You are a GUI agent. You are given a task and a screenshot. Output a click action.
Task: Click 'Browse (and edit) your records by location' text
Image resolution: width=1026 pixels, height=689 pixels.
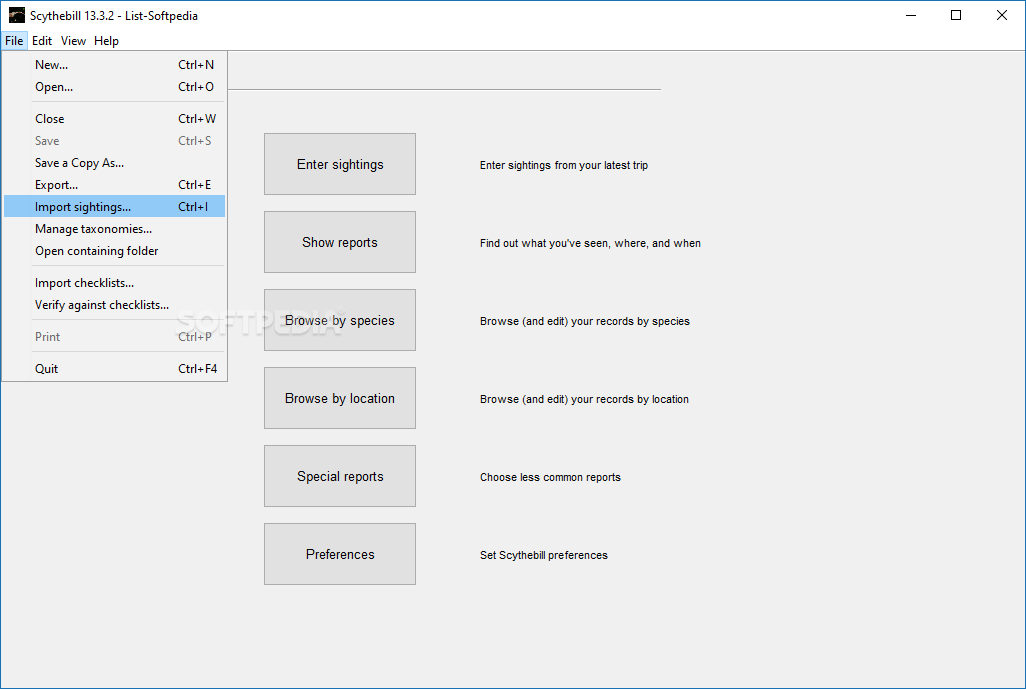[x=584, y=399]
